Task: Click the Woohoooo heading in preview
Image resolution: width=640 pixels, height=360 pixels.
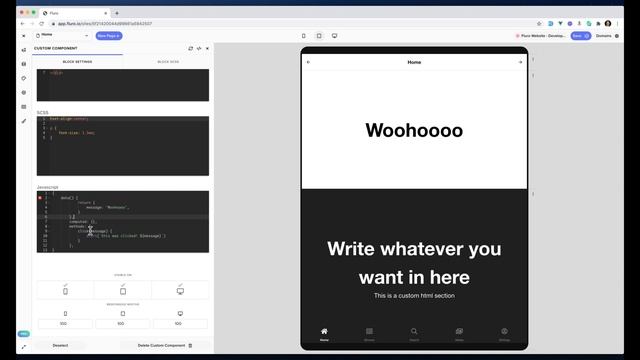Action: coord(414,131)
